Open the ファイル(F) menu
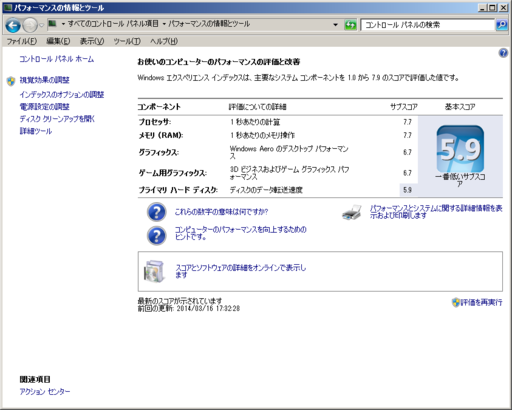512x410 pixels. point(22,41)
